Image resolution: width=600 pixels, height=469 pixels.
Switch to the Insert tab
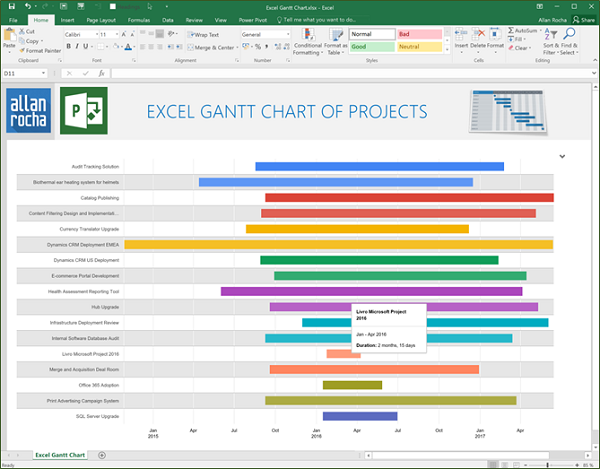[x=67, y=20]
